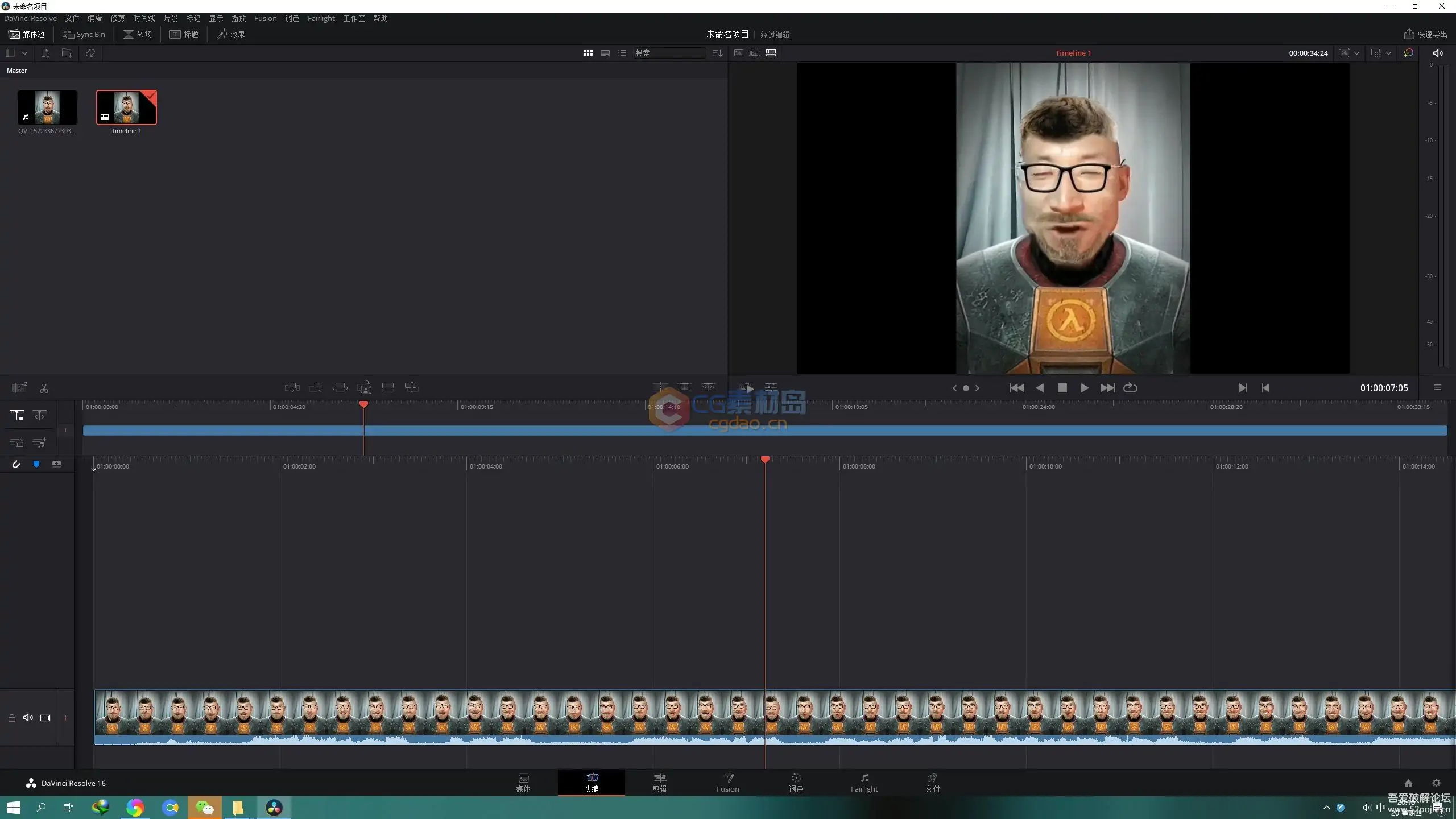Screen dimensions: 1456x819
Task: Switch media pool to thumbnail view
Action: (x=588, y=53)
